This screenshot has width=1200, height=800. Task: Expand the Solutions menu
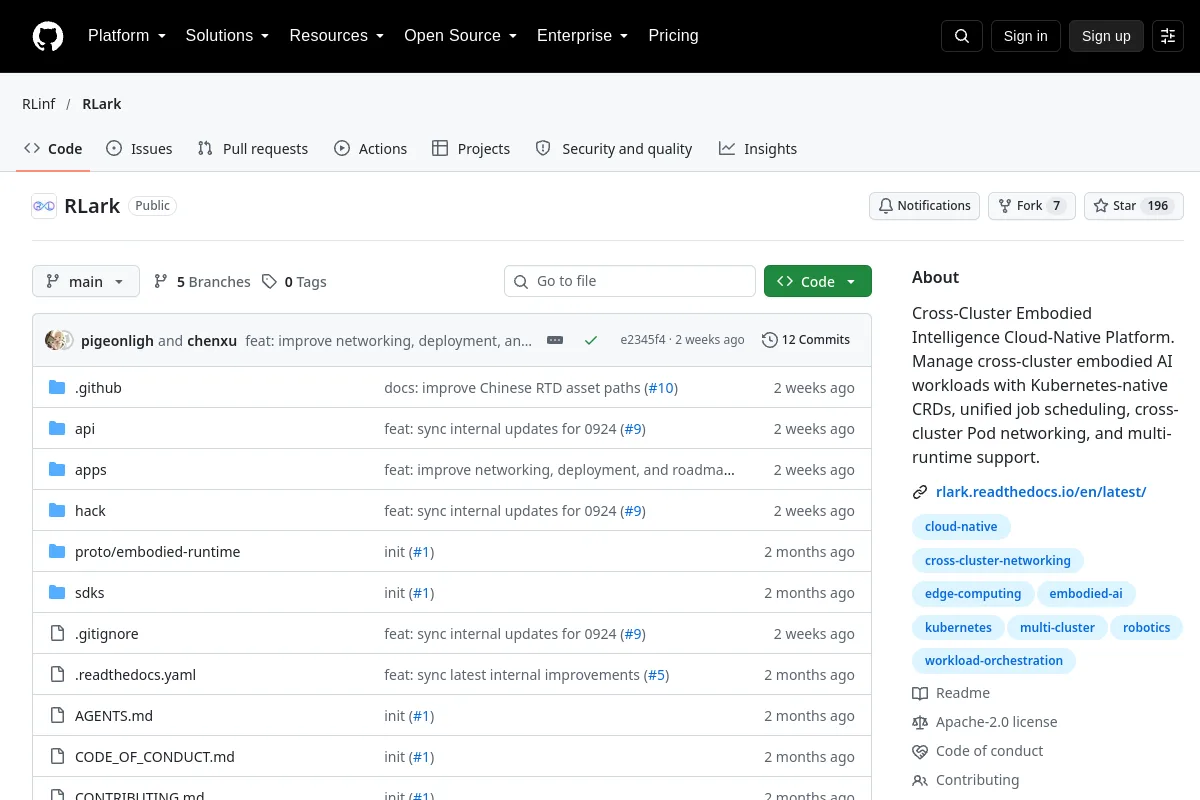(227, 36)
